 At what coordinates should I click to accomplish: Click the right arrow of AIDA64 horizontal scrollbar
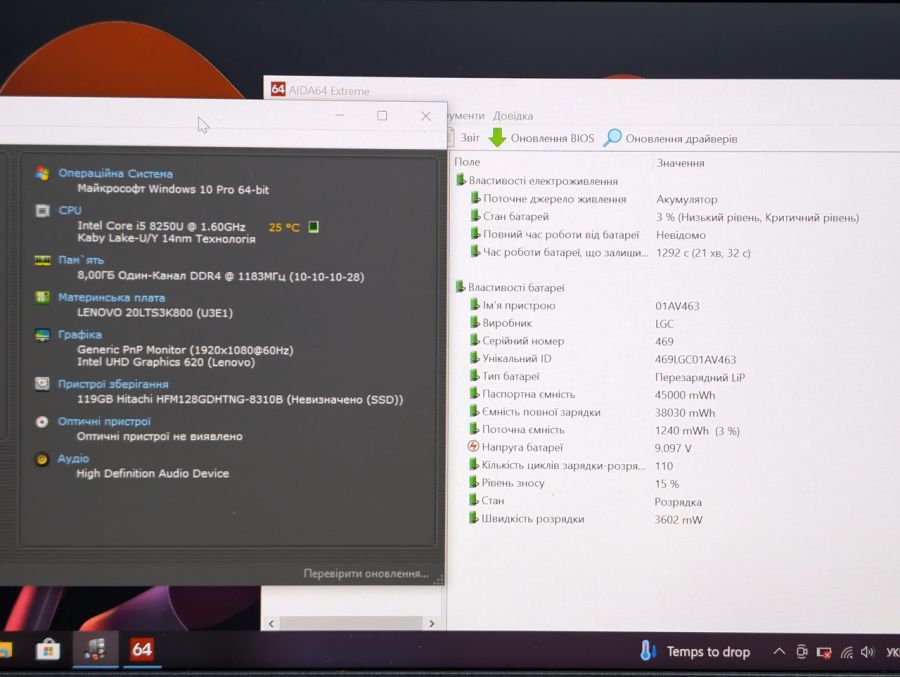(432, 623)
